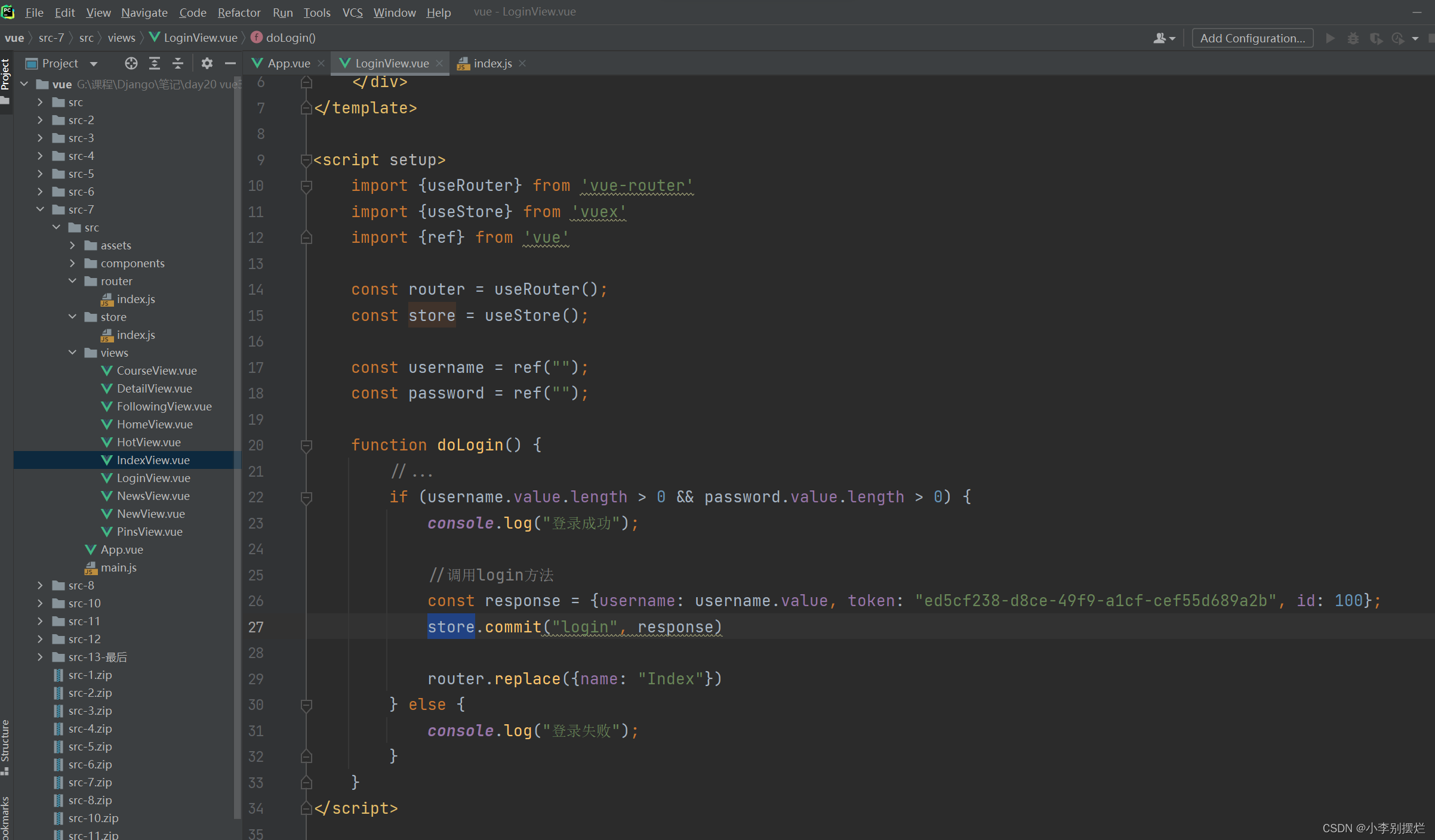The image size is (1435, 840).
Task: Select HotView.vue in project tree
Action: (149, 442)
